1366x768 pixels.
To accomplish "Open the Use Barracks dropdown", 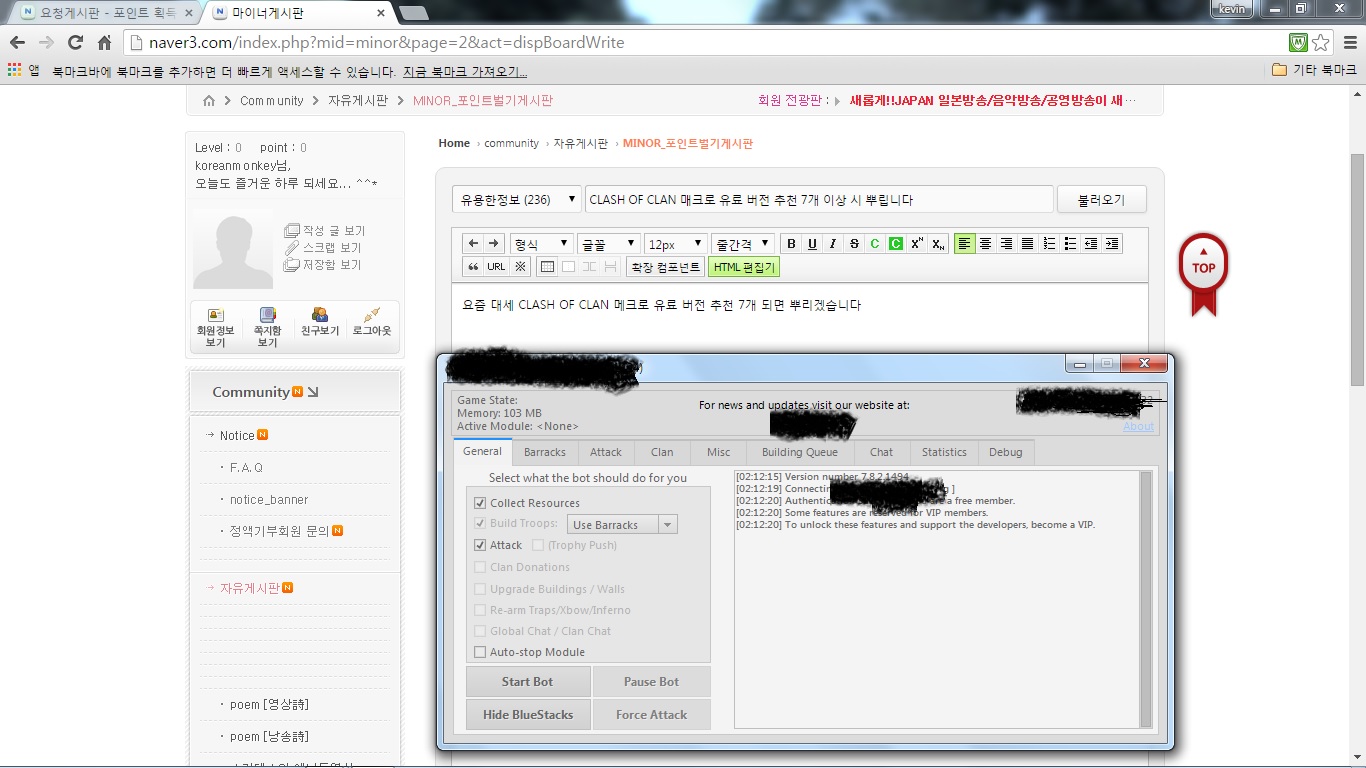I will point(622,524).
